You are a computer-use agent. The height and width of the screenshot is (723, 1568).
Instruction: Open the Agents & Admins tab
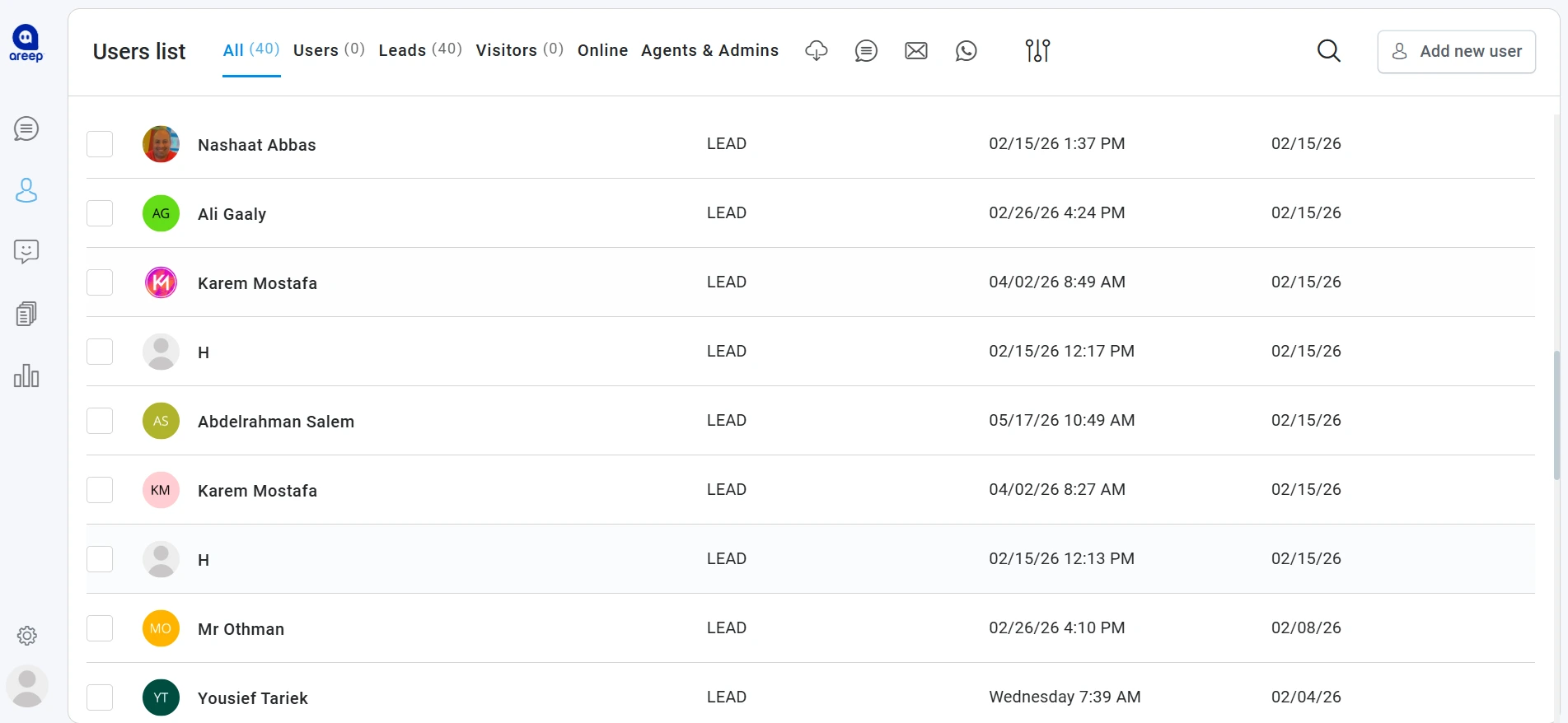pyautogui.click(x=709, y=50)
